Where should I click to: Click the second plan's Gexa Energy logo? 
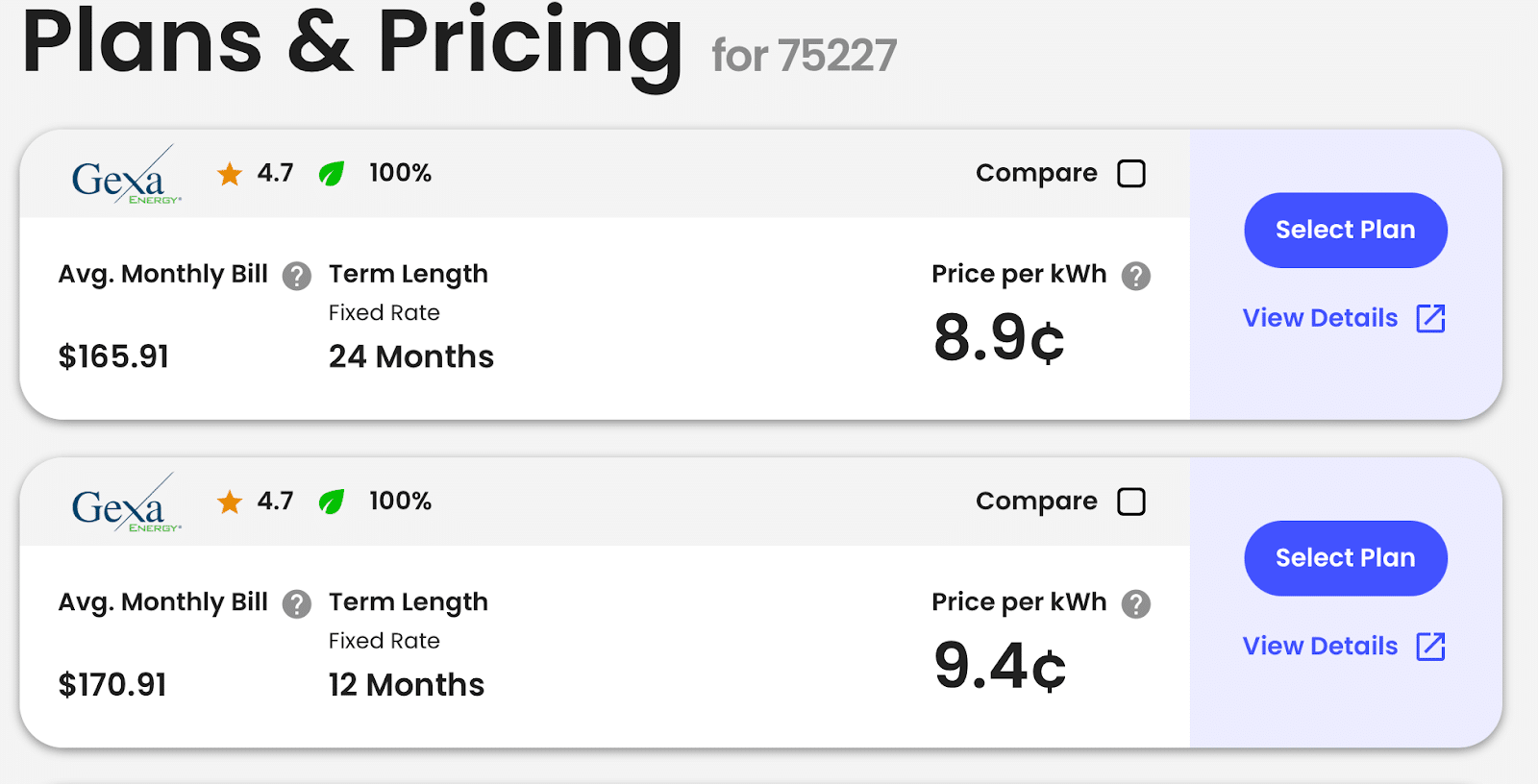pyautogui.click(x=126, y=502)
